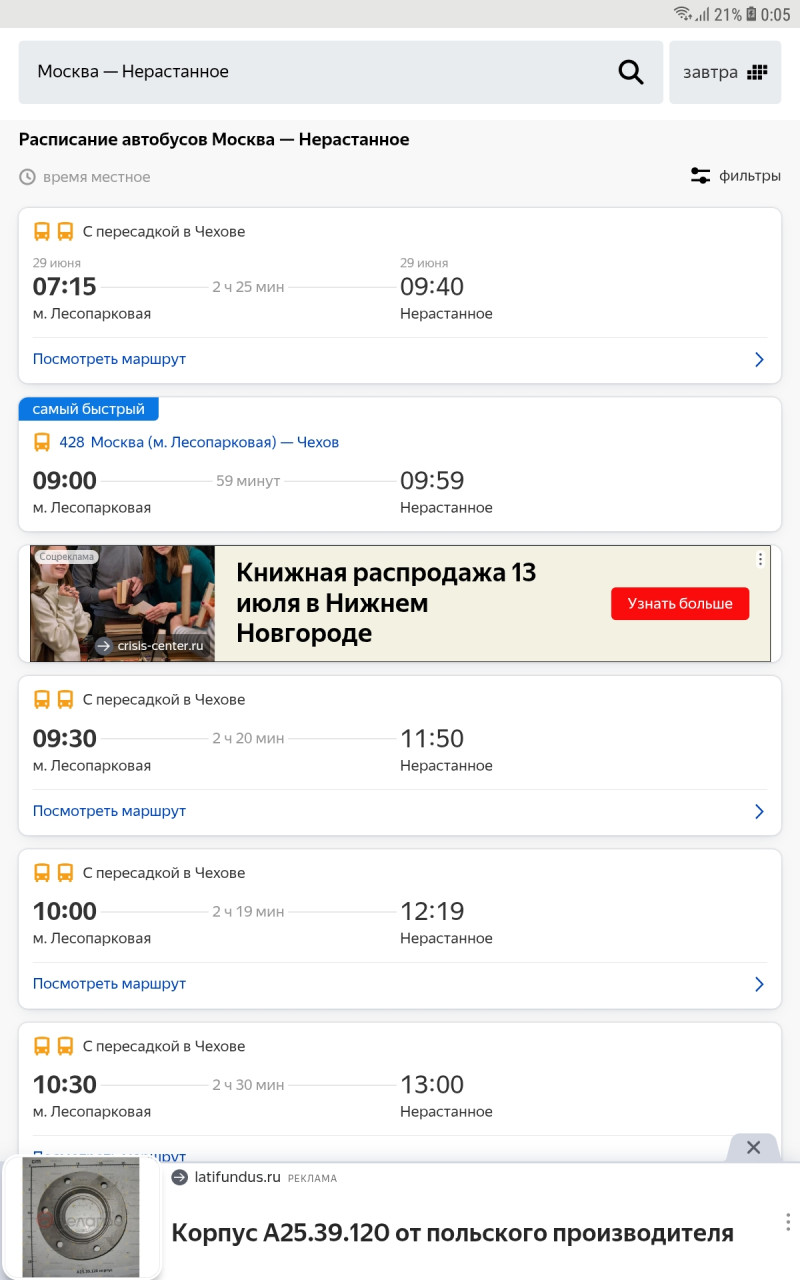Click 'Посмотреть маршрут' for 10:00 departure
Viewport: 800px width, 1280px height.
point(110,984)
